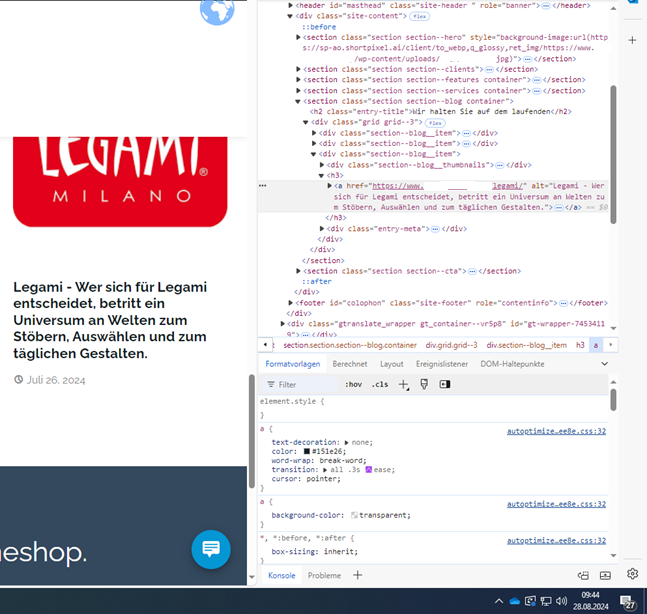Toggle the .cls class editor button
The height and width of the screenshot is (614, 647).
[380, 384]
